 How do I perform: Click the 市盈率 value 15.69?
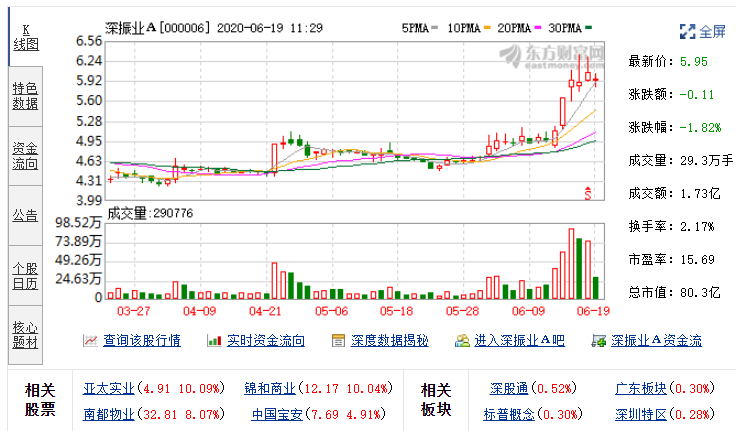pos(697,259)
